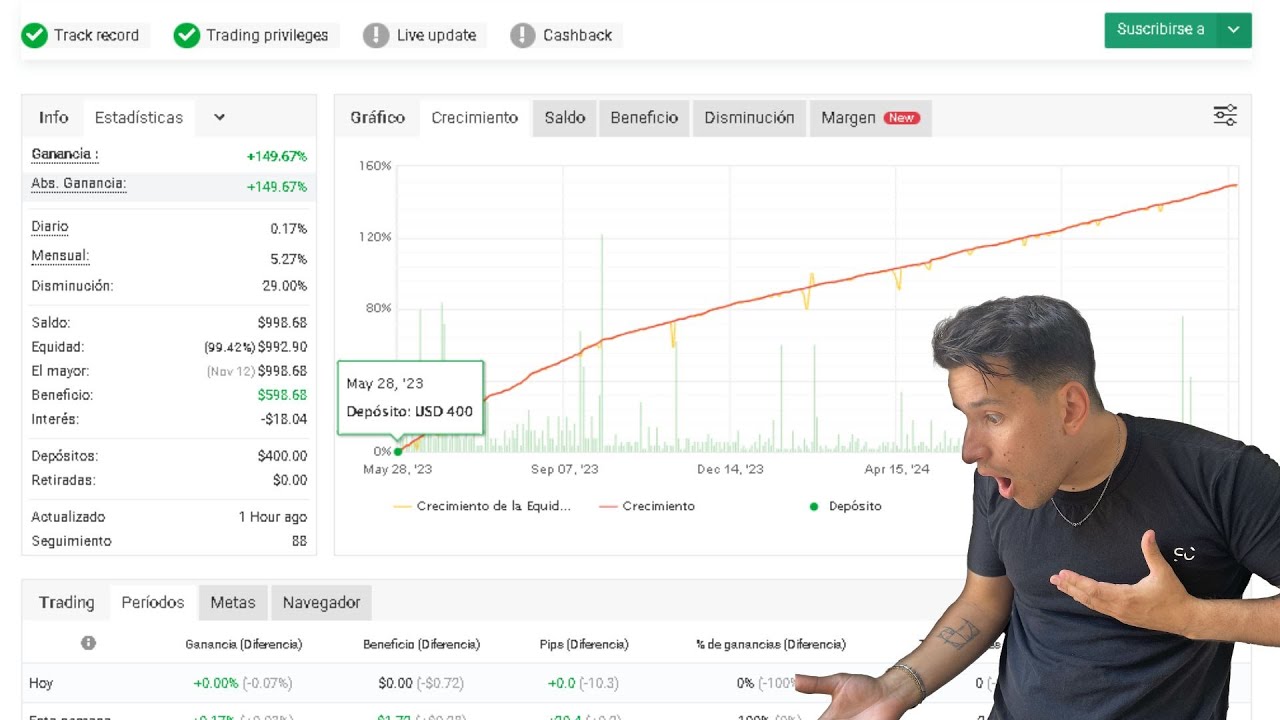This screenshot has height=720, width=1280.
Task: Click the green Track record checkmark icon
Action: 35,35
